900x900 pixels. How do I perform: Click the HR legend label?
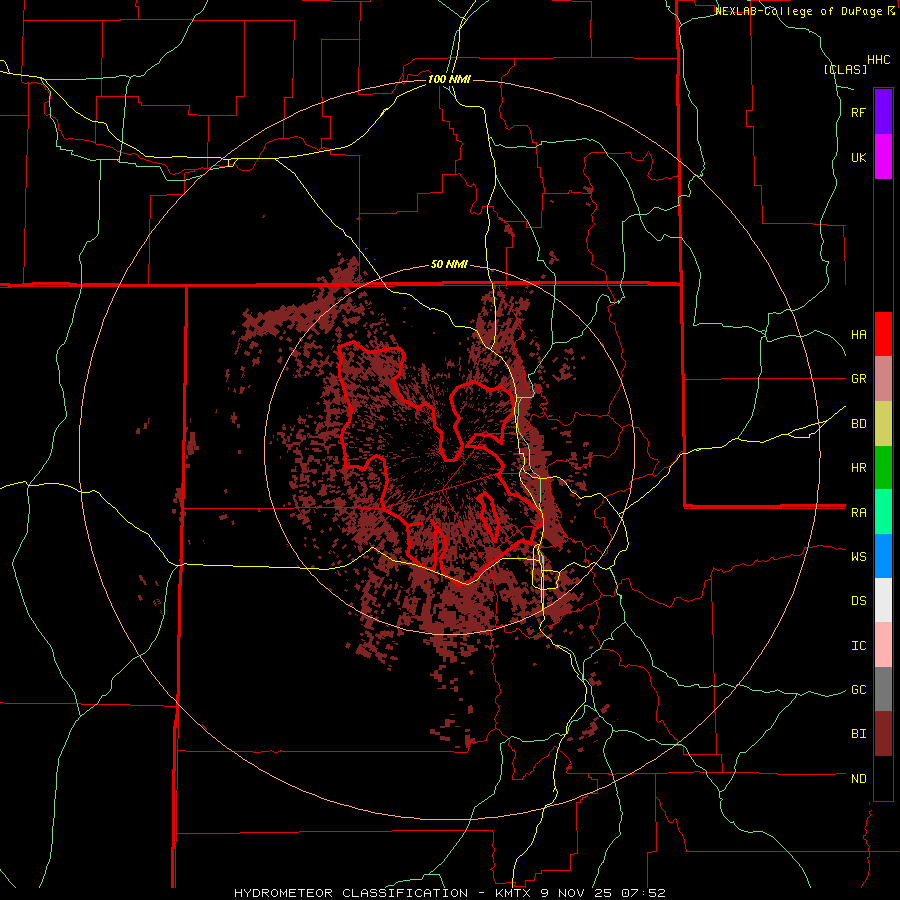(x=859, y=467)
